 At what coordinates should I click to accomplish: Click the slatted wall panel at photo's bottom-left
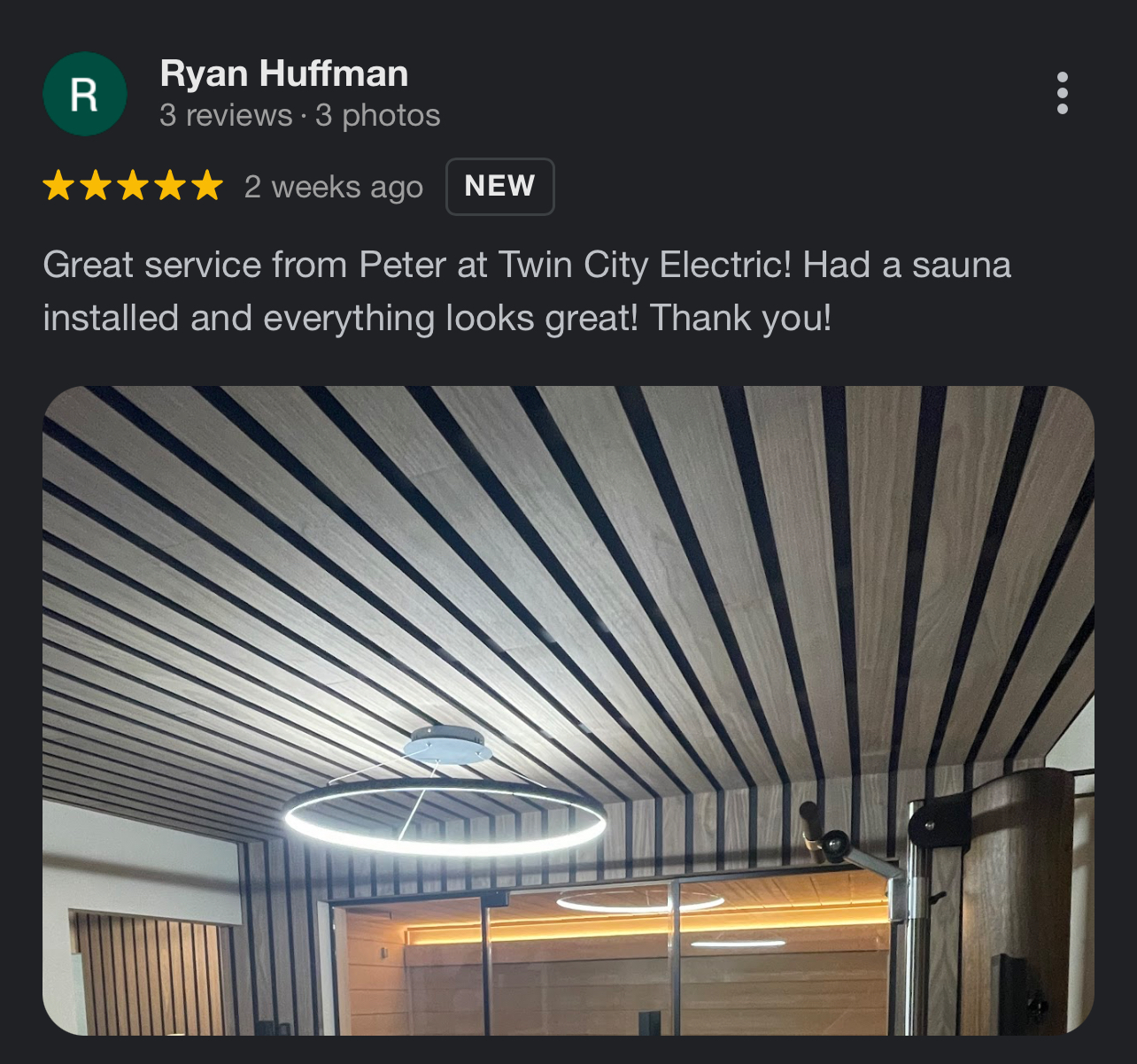pos(150,974)
